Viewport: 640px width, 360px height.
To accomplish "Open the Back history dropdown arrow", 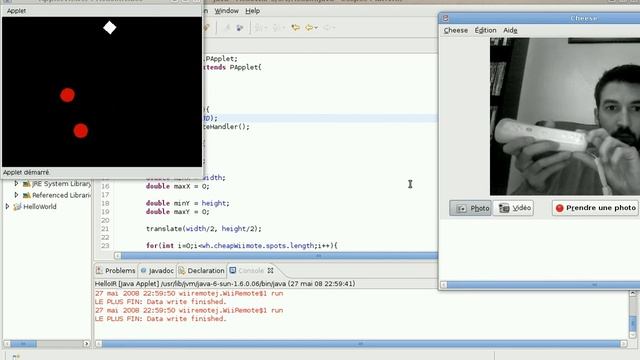I will (x=316, y=28).
